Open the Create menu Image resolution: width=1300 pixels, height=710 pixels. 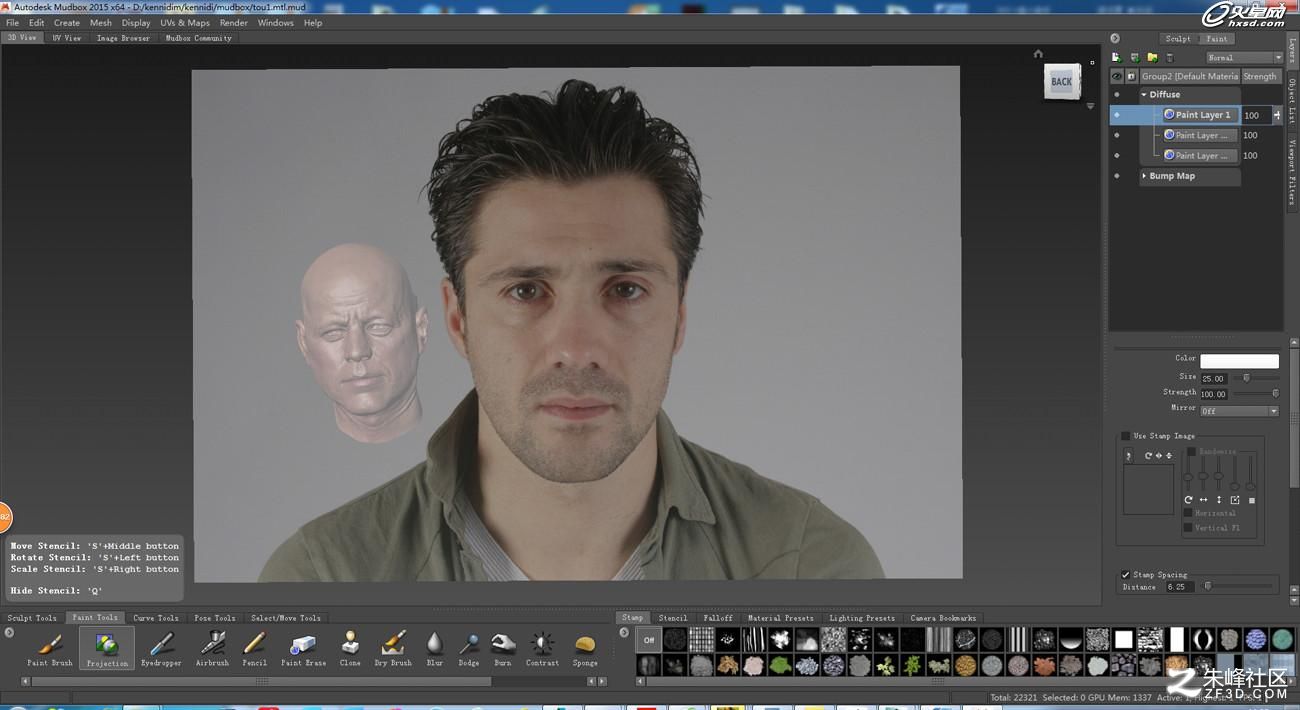click(67, 22)
